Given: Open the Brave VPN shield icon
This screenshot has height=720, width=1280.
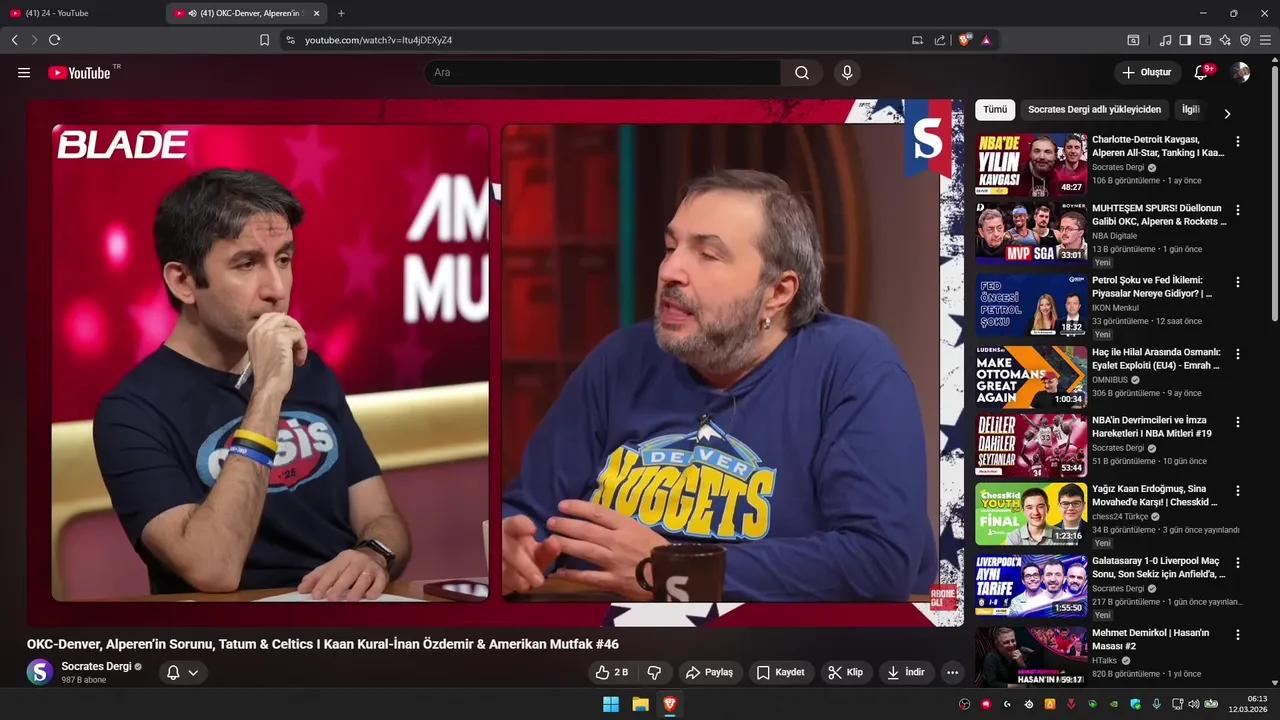Looking at the screenshot, I should 1245,40.
